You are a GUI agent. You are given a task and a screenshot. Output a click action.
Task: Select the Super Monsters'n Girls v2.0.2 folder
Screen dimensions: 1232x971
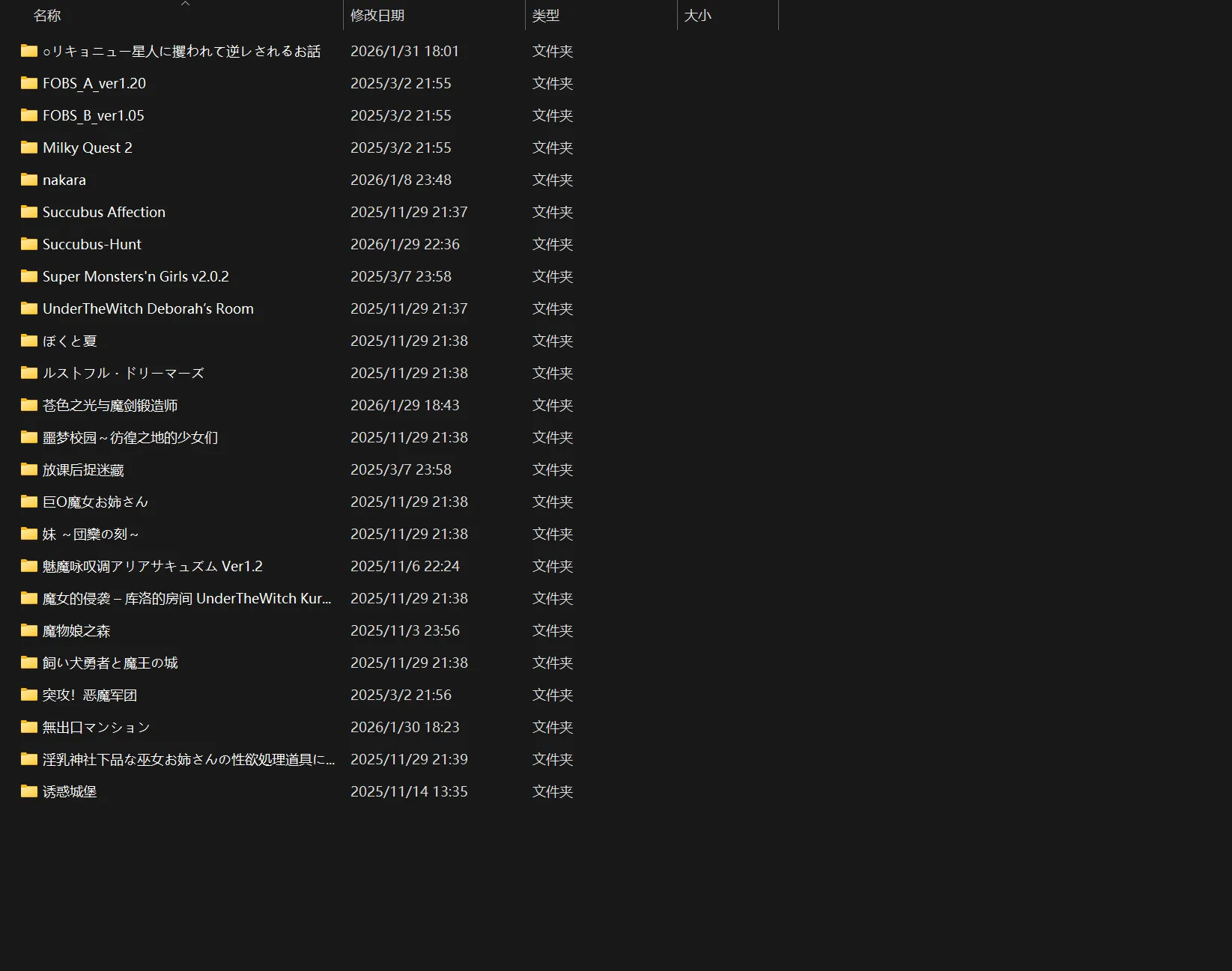136,276
